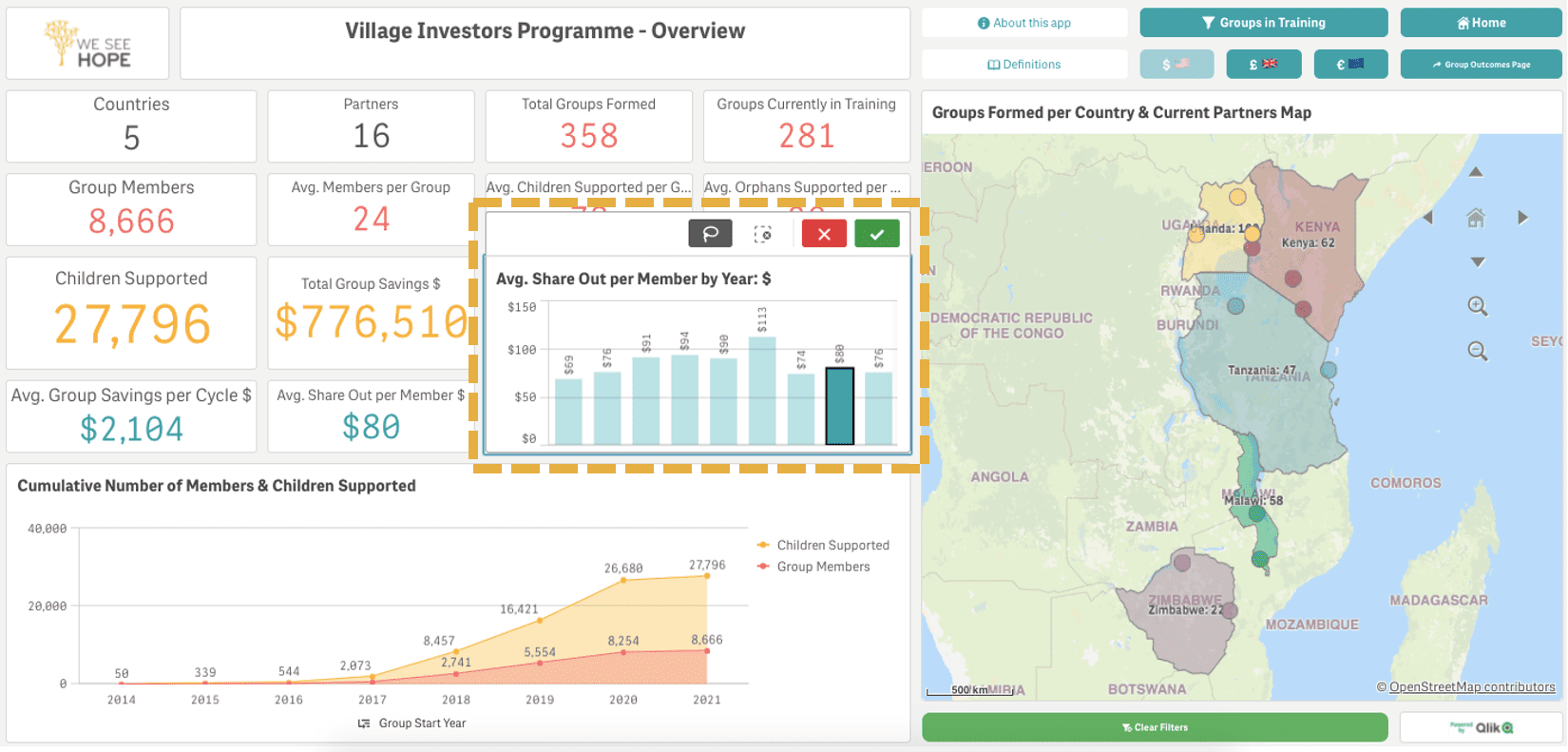Switch currency to US dollars
The height and width of the screenshot is (752, 1568).
[1176, 65]
